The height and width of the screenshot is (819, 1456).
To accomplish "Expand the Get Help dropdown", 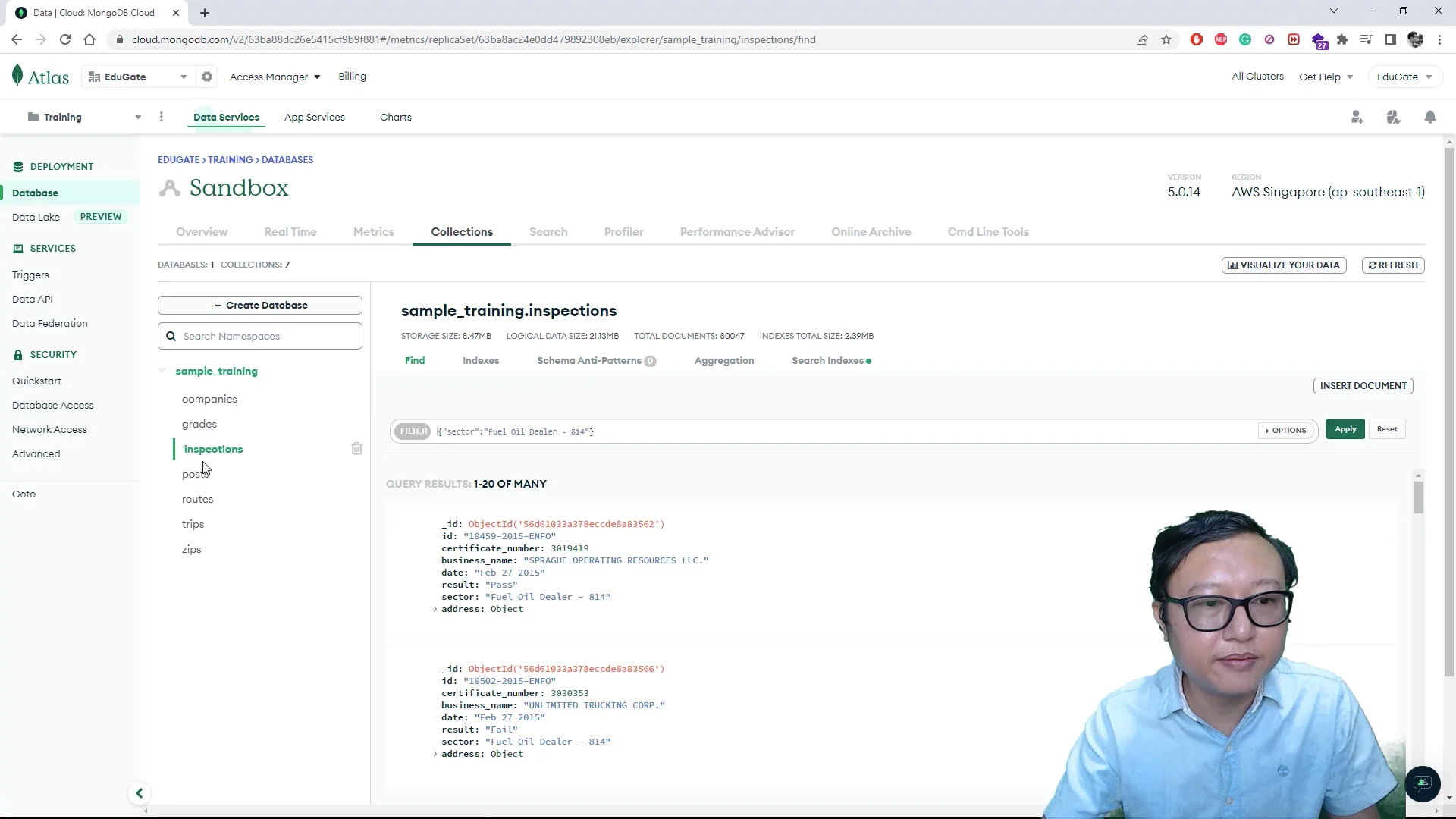I will pyautogui.click(x=1326, y=77).
